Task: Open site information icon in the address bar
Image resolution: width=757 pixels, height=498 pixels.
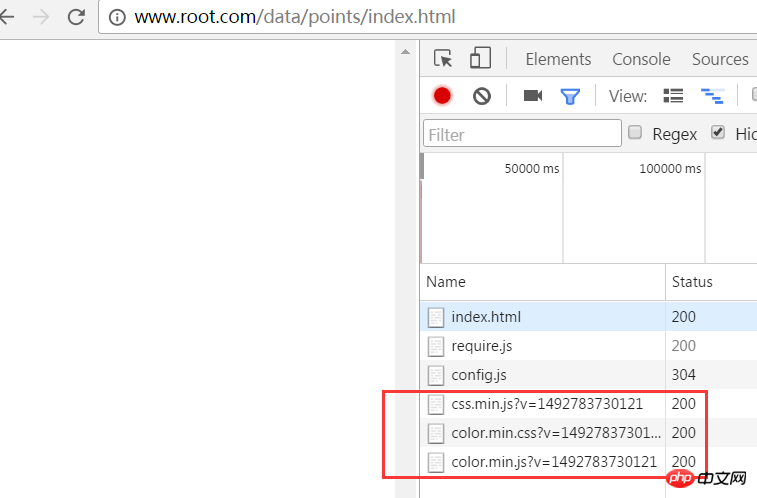Action: click(x=117, y=17)
